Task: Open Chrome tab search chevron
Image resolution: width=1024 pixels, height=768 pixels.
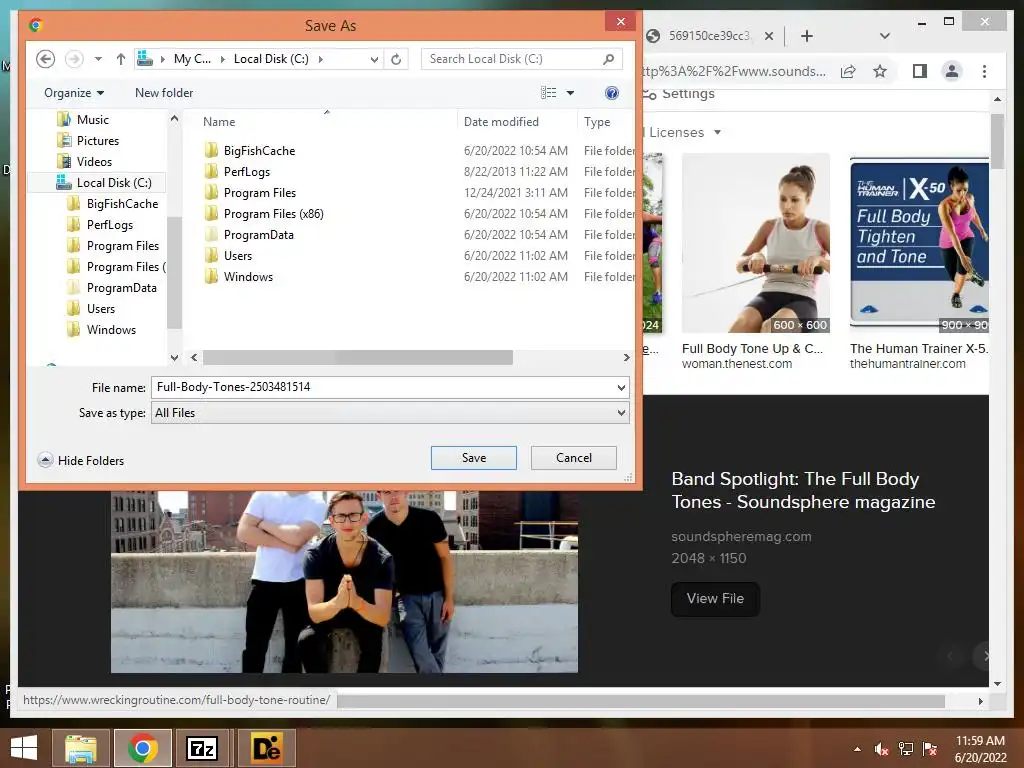Action: [884, 36]
